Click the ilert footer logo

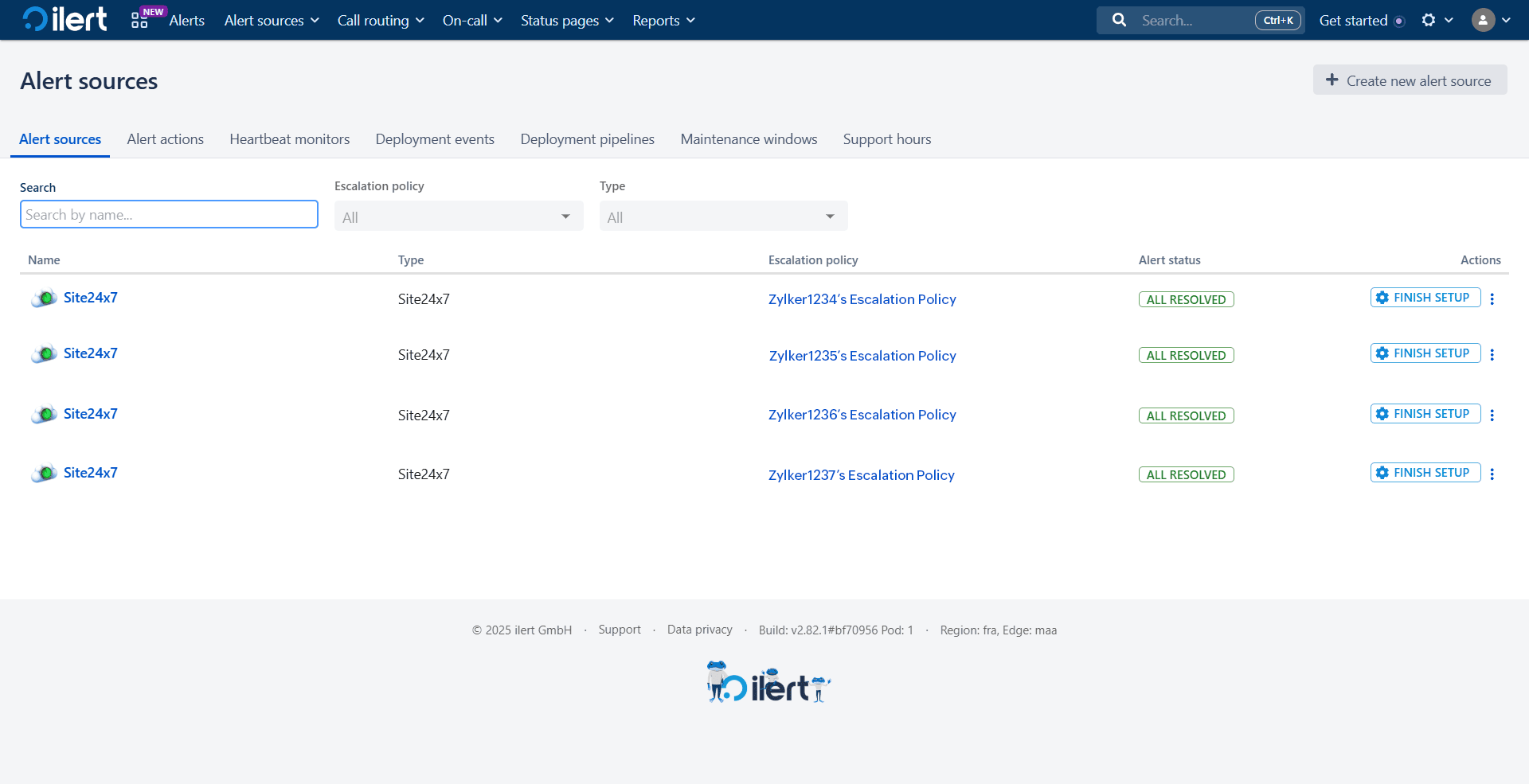pyautogui.click(x=768, y=683)
